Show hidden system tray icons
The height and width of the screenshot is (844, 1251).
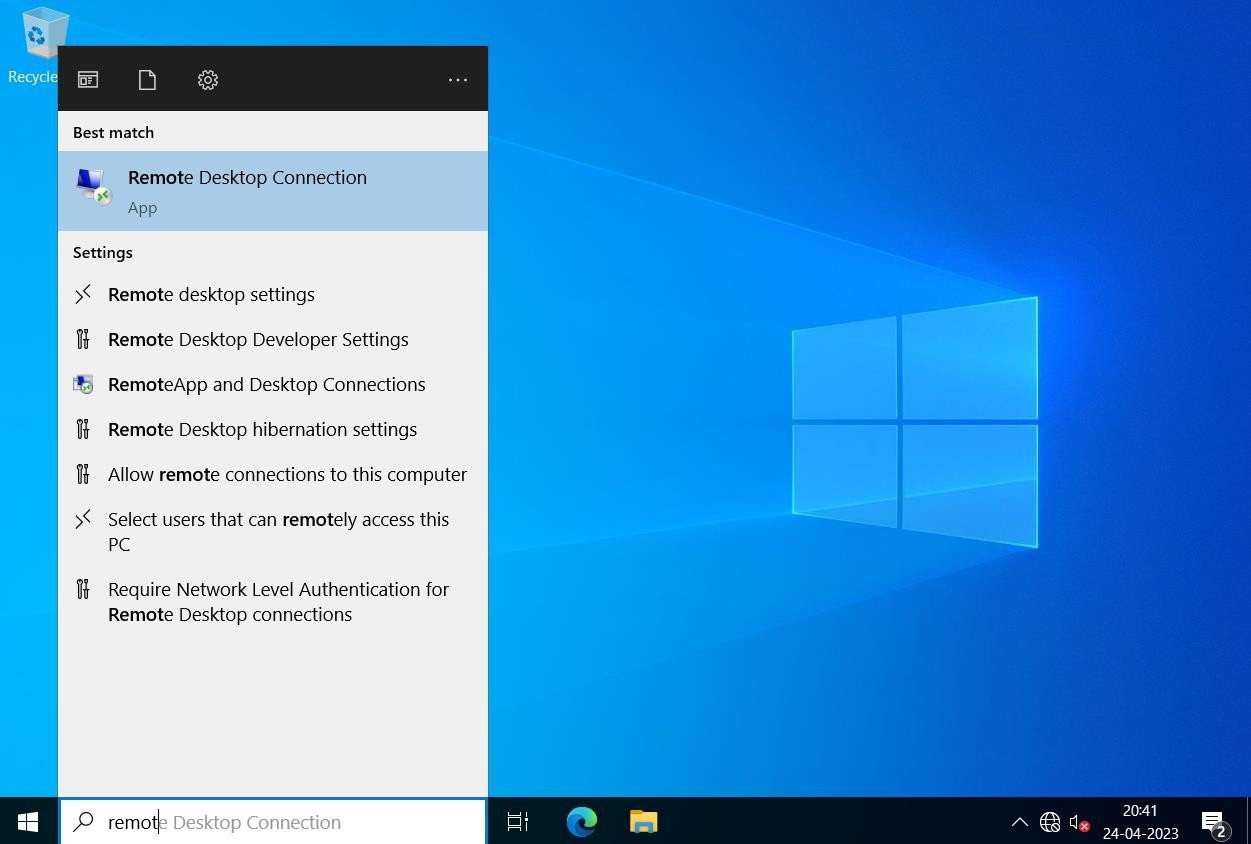[1019, 822]
